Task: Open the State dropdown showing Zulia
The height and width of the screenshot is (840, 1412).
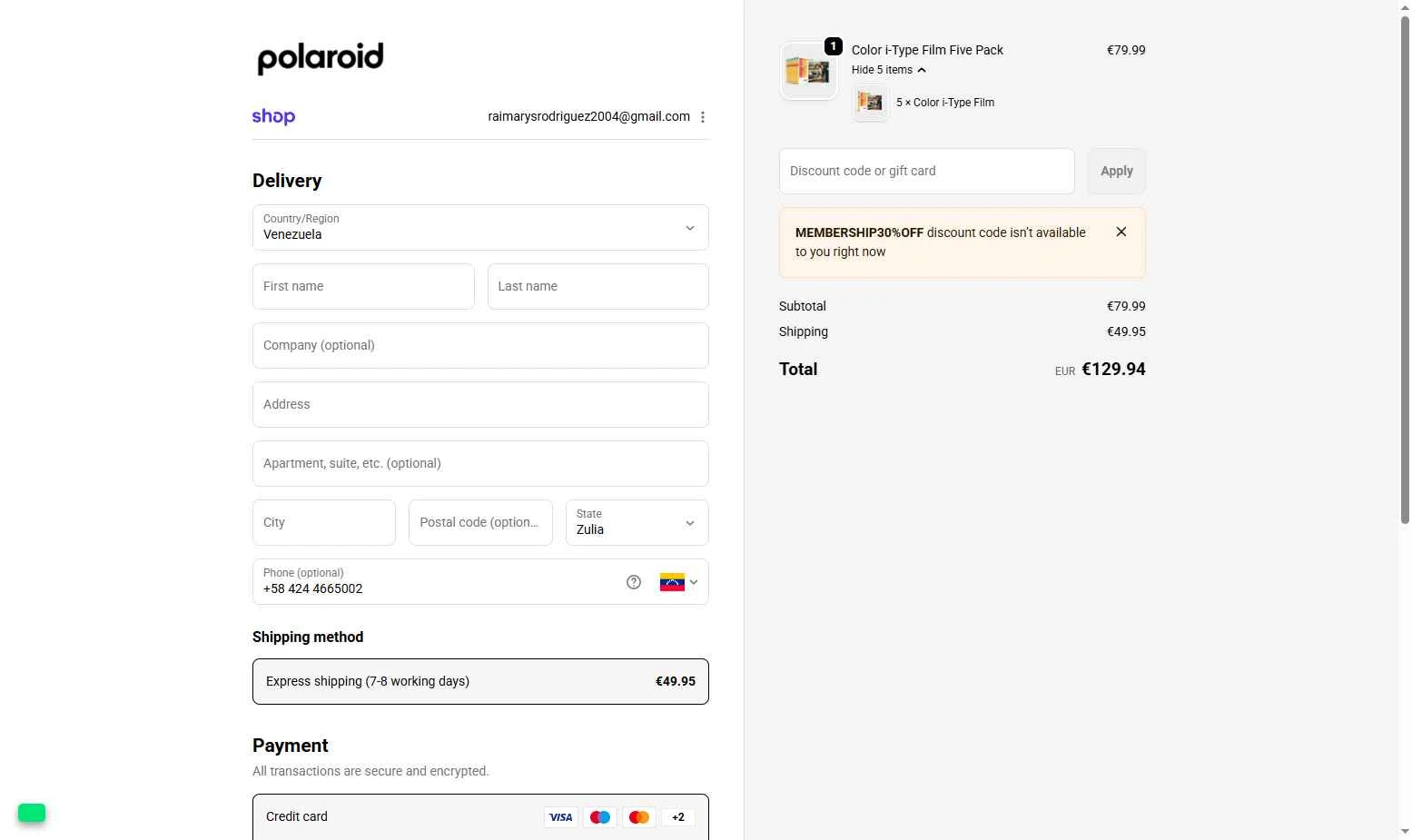Action: (x=637, y=523)
